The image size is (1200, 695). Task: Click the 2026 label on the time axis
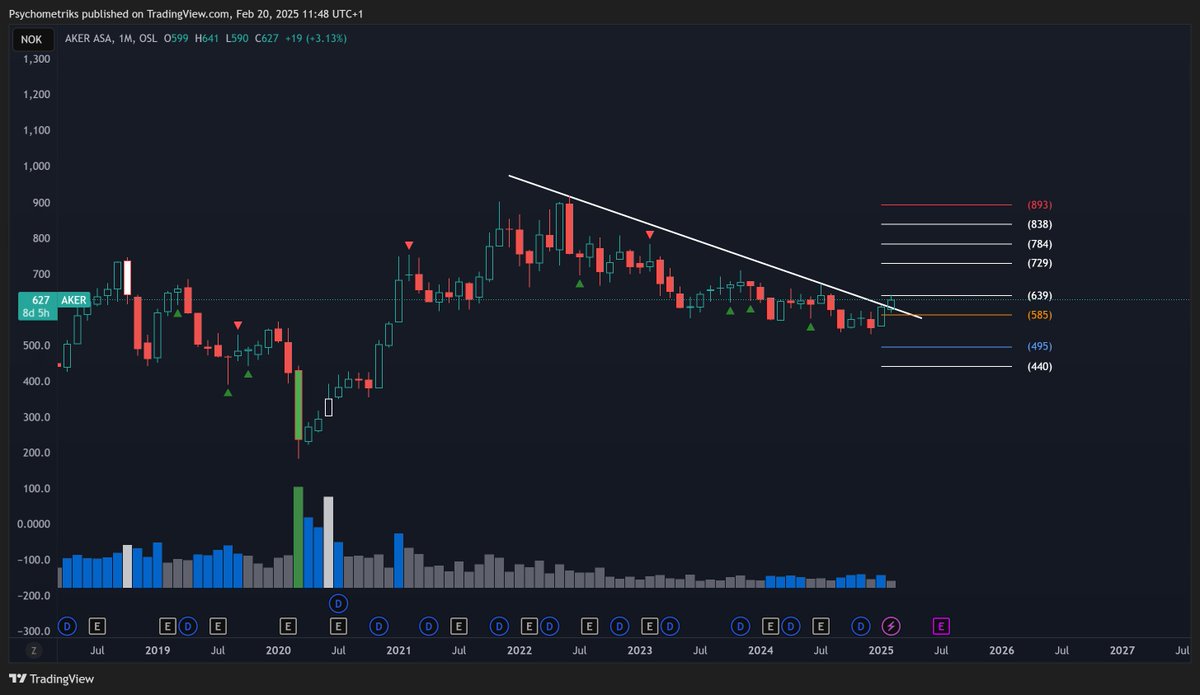point(1002,650)
